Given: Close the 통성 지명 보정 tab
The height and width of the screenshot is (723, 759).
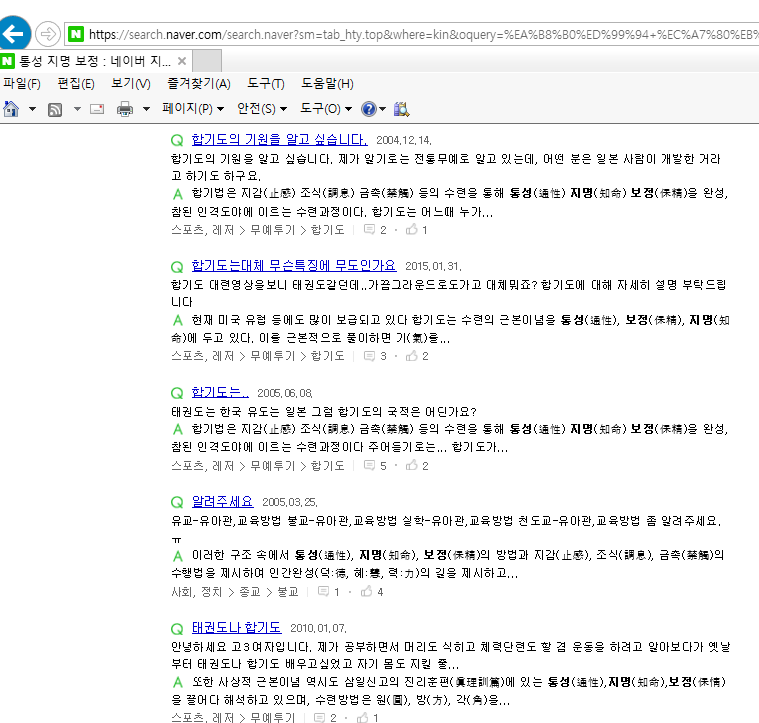Looking at the screenshot, I should coord(182,61).
